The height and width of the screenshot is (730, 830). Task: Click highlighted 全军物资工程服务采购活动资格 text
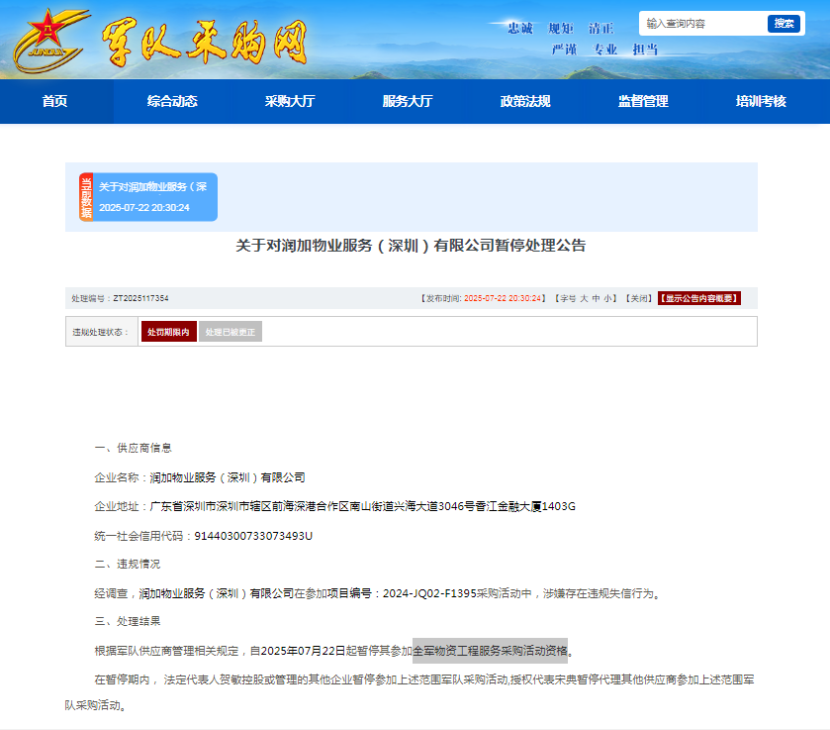pyautogui.click(x=490, y=651)
